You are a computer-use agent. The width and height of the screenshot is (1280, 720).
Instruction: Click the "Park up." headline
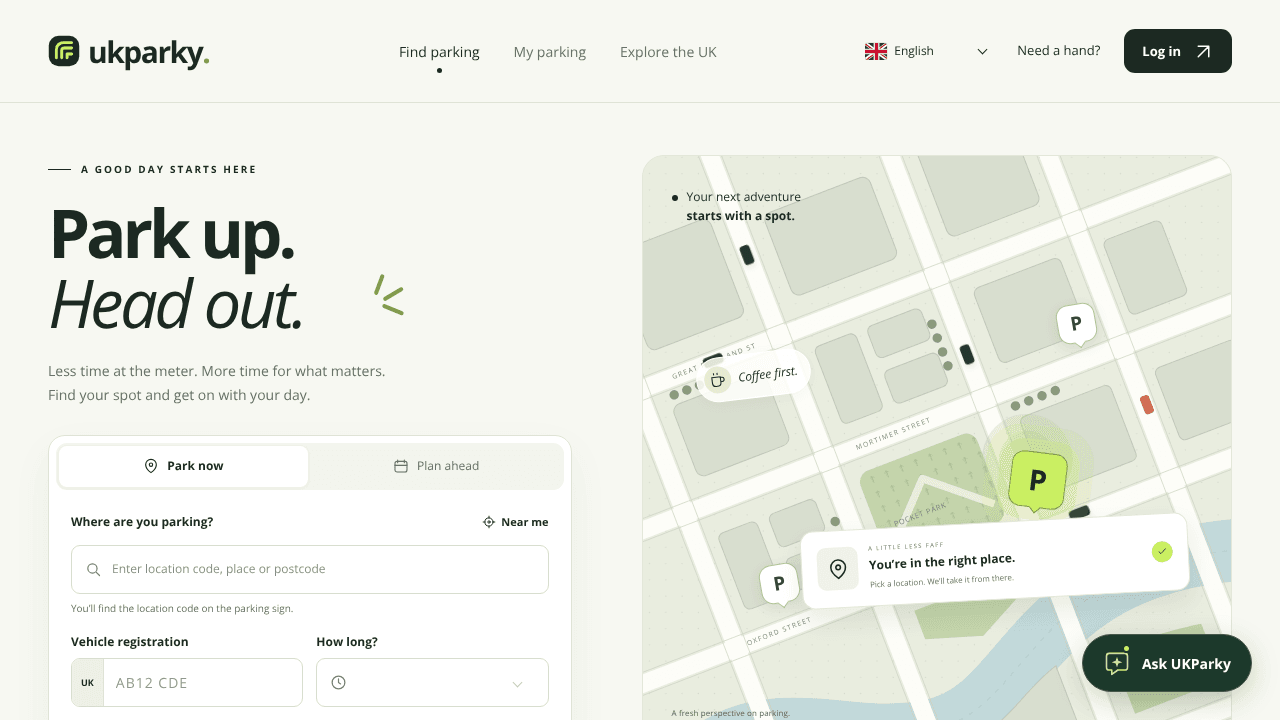[x=172, y=234]
